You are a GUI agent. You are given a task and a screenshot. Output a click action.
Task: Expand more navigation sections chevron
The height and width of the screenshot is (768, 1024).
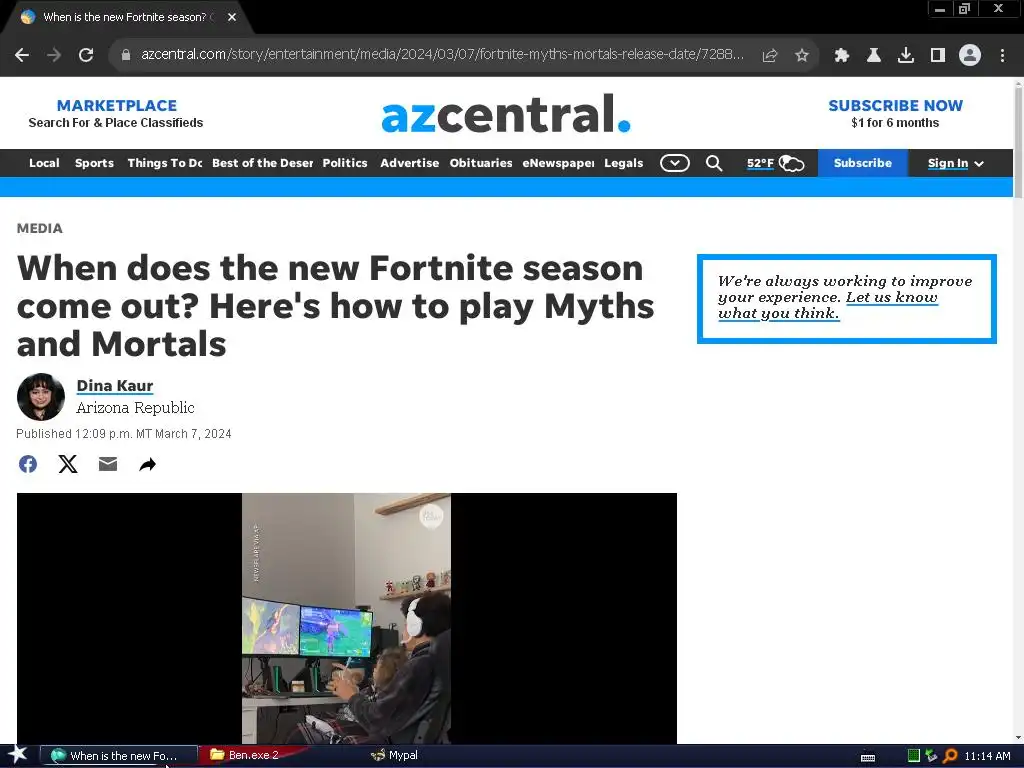click(x=675, y=163)
